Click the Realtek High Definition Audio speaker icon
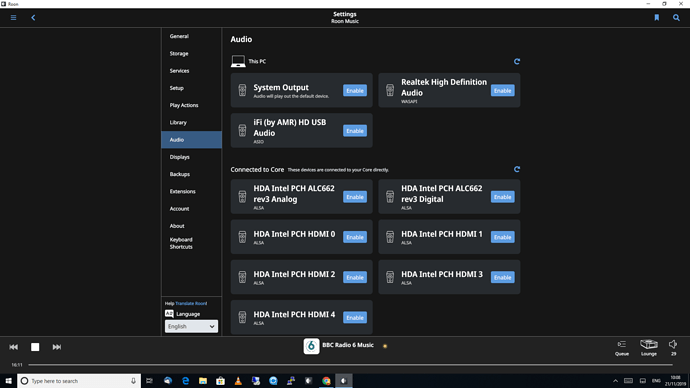This screenshot has height=388, width=690. click(x=390, y=90)
